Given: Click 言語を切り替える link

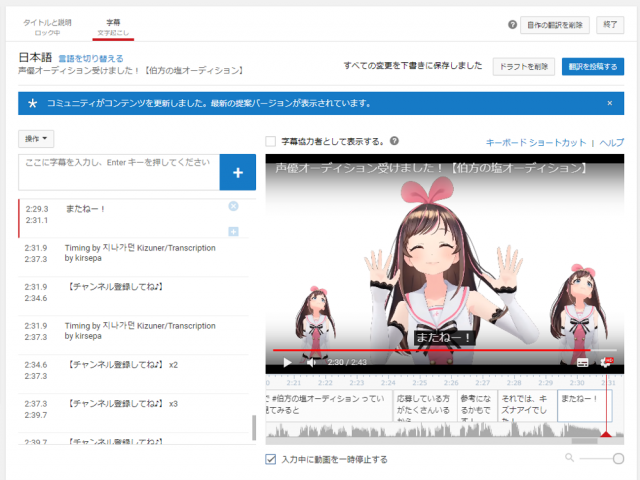Looking at the screenshot, I should [x=91, y=59].
